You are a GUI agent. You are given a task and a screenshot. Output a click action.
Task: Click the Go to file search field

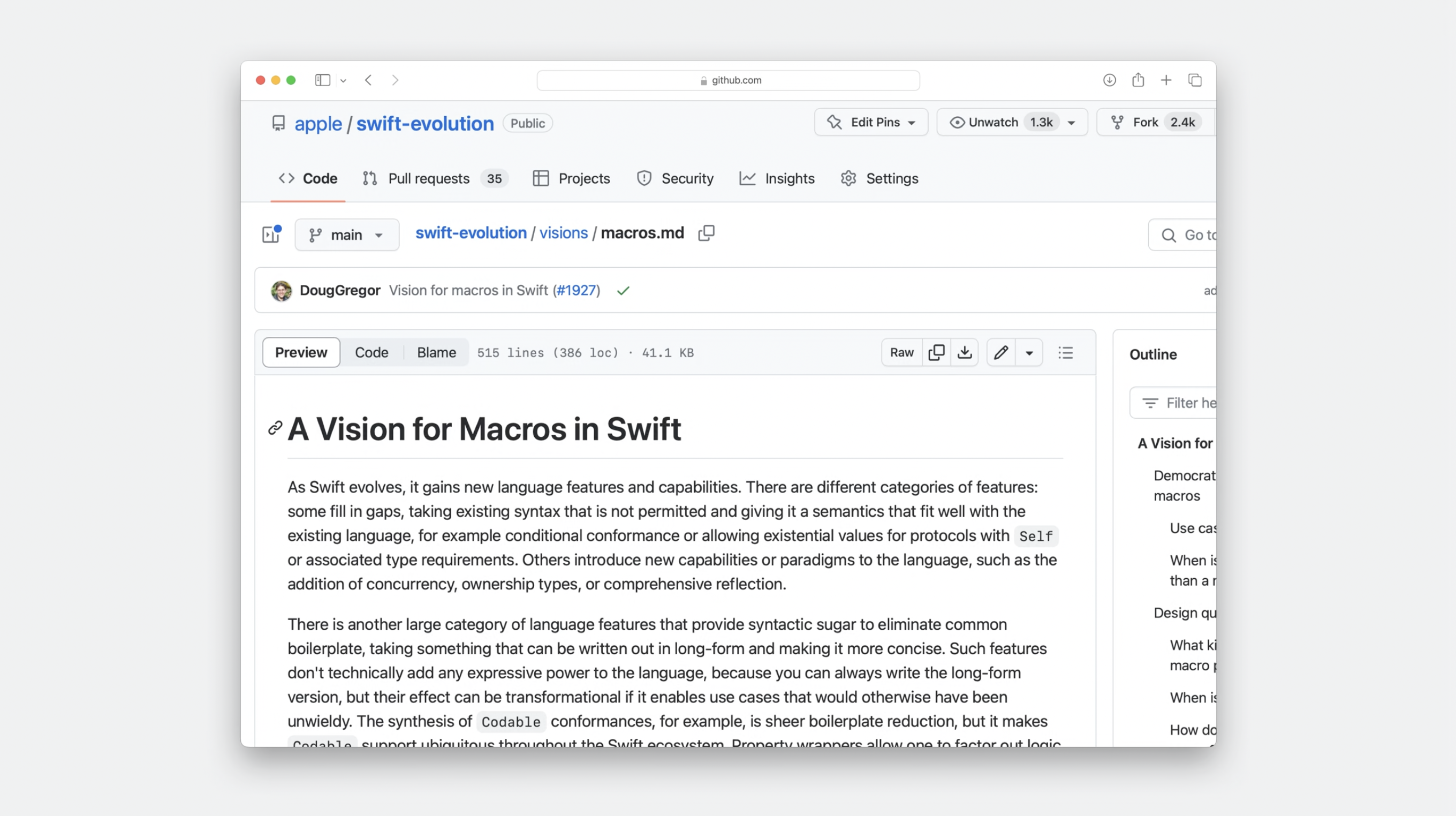pyautogui.click(x=1183, y=235)
